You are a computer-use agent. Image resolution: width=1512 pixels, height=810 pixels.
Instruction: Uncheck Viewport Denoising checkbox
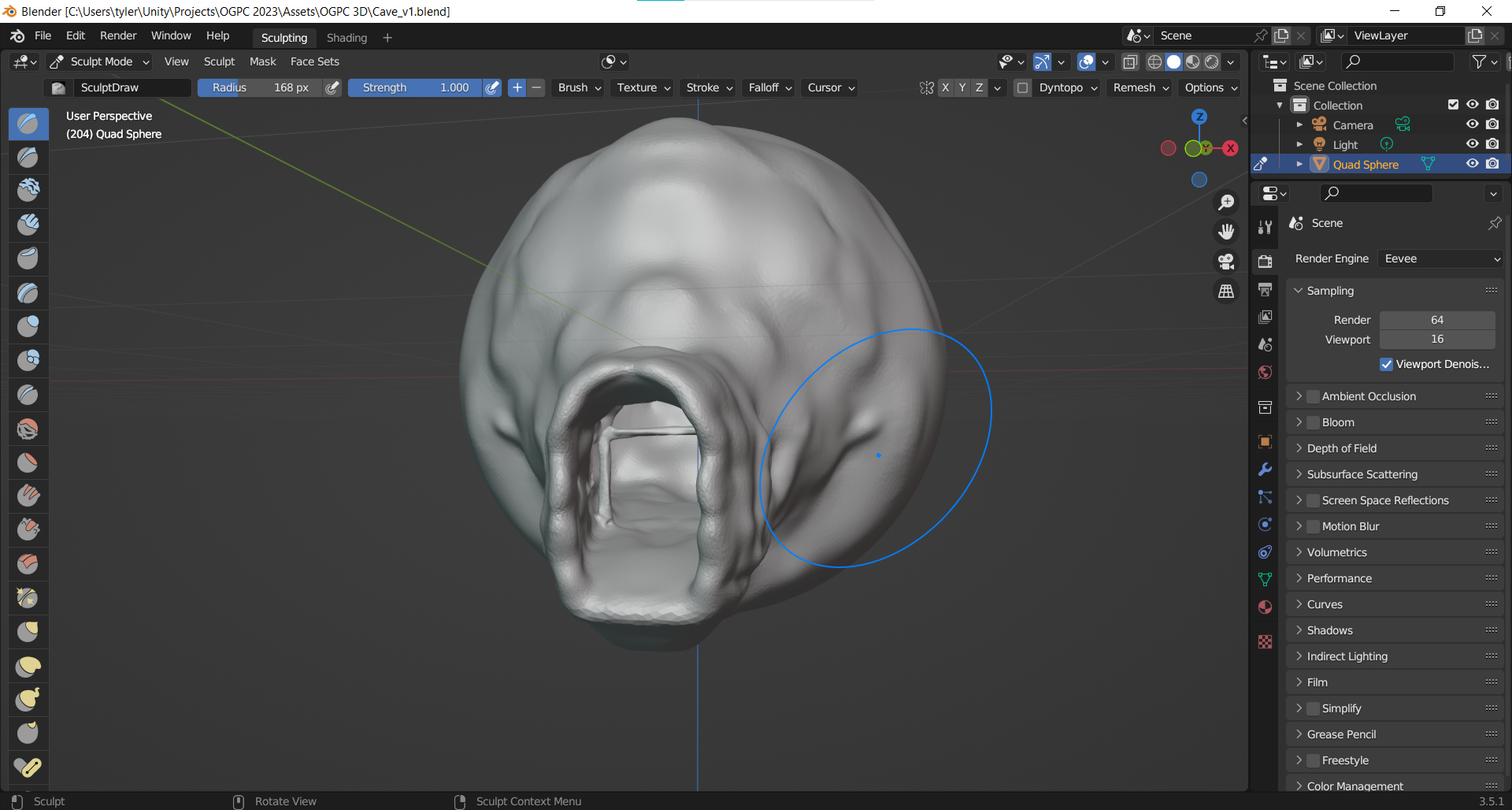tap(1386, 364)
